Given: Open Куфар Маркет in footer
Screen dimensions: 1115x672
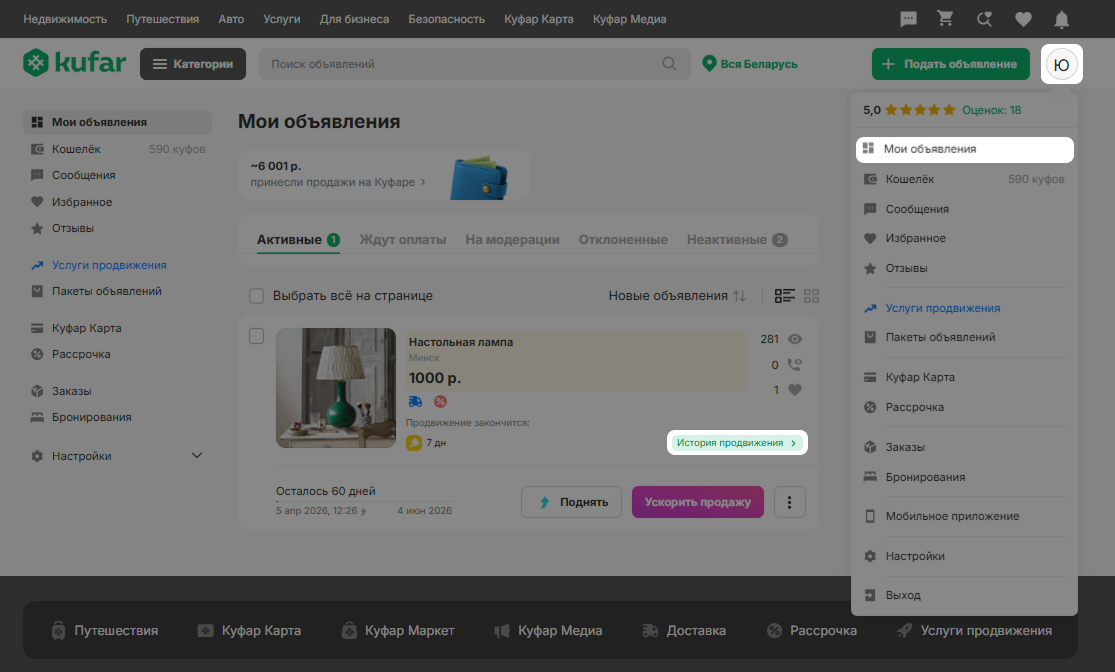Looking at the screenshot, I should coord(398,631).
